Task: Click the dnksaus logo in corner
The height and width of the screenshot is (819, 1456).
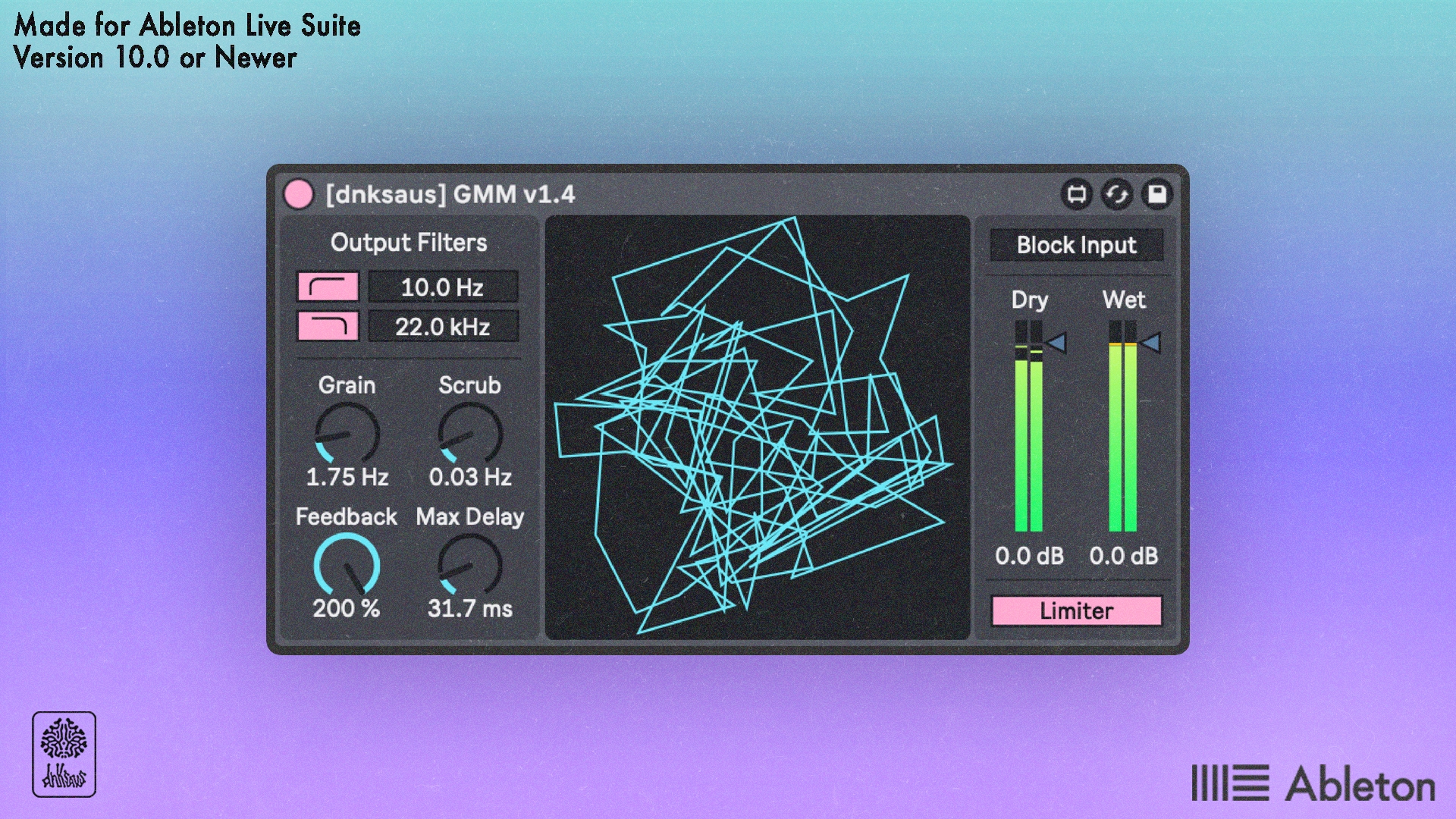Action: [x=64, y=755]
